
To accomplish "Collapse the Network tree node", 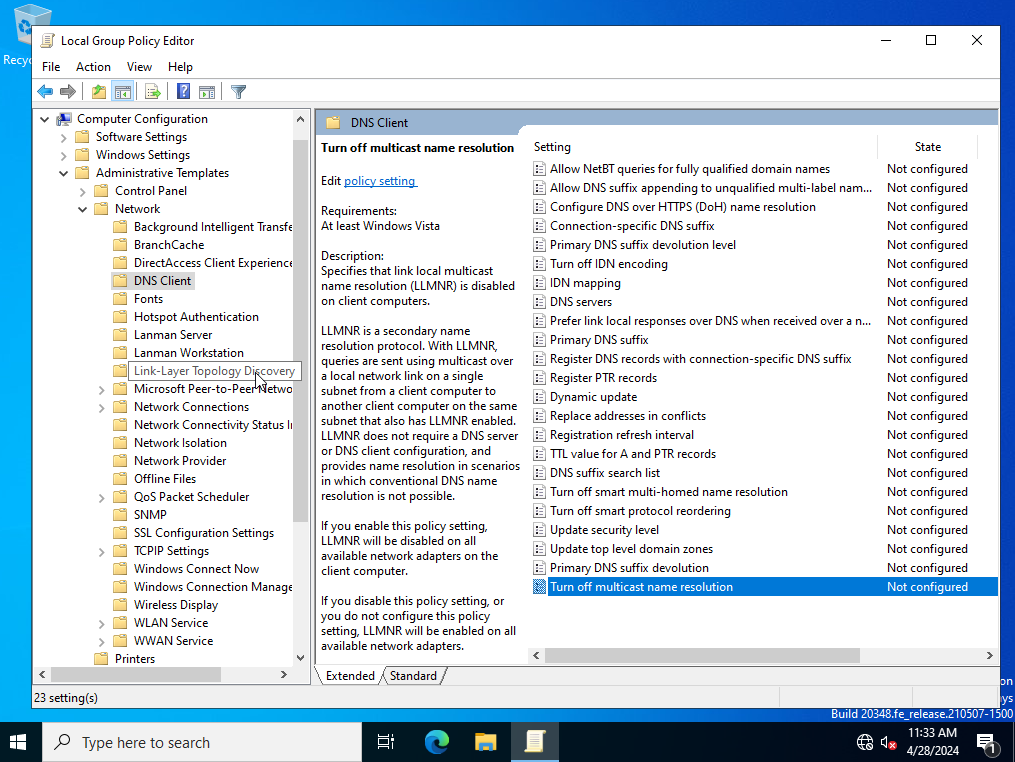I will 82,208.
